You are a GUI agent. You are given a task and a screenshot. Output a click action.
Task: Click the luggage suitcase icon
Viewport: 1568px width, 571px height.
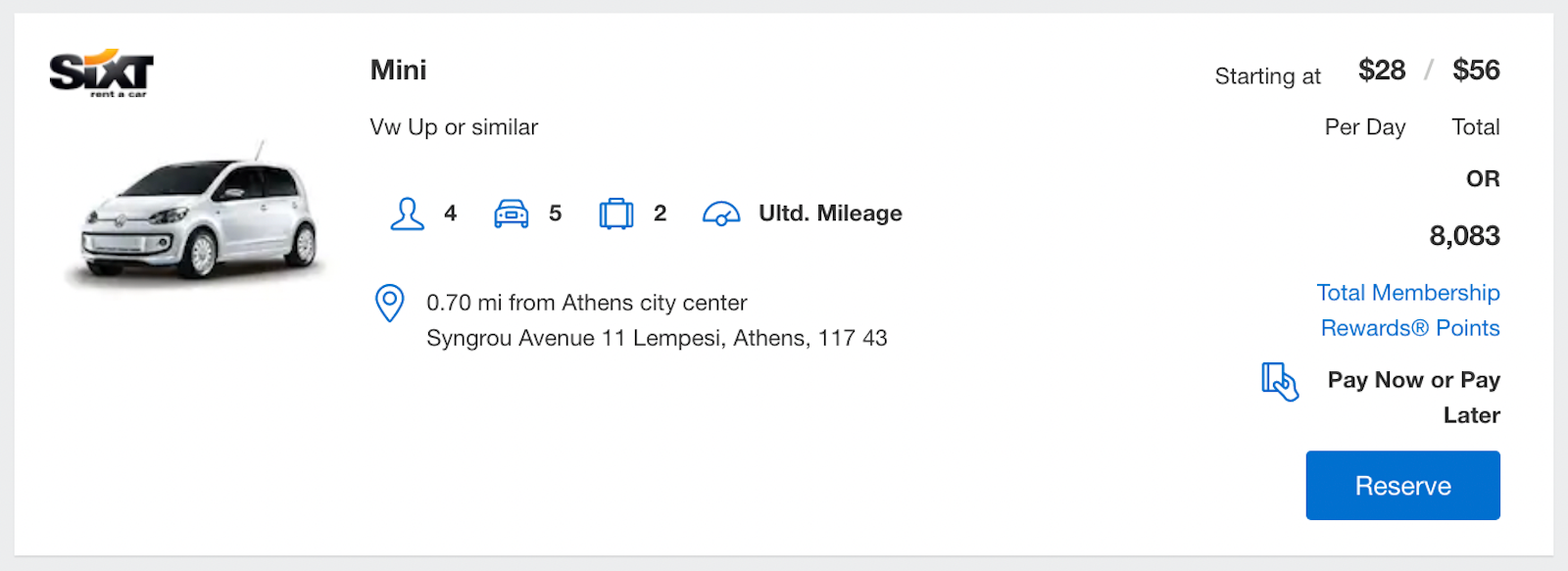(615, 214)
